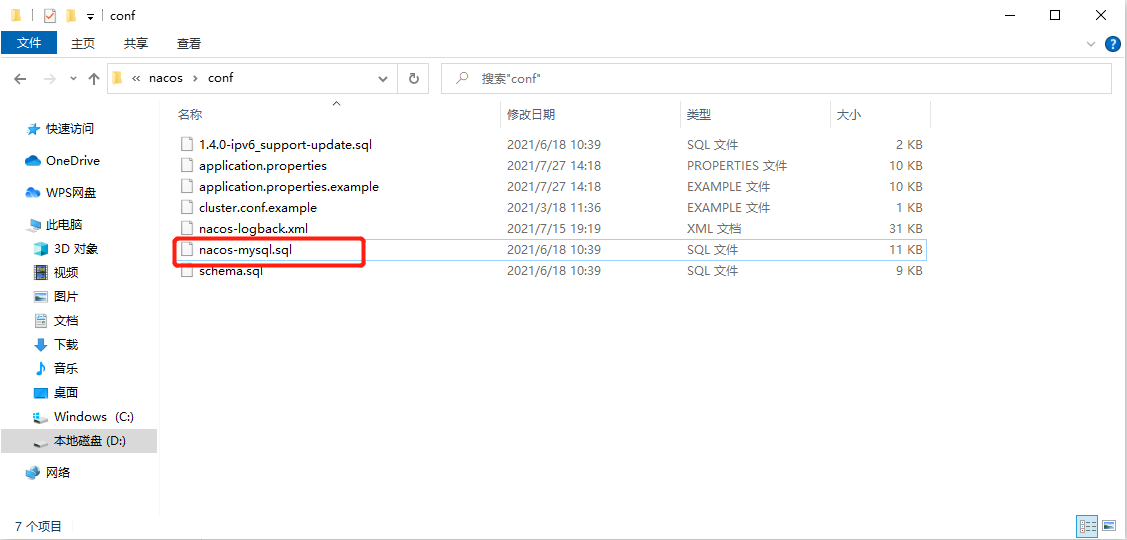
Task: Expand the address bar history dropdown
Action: pos(382,78)
